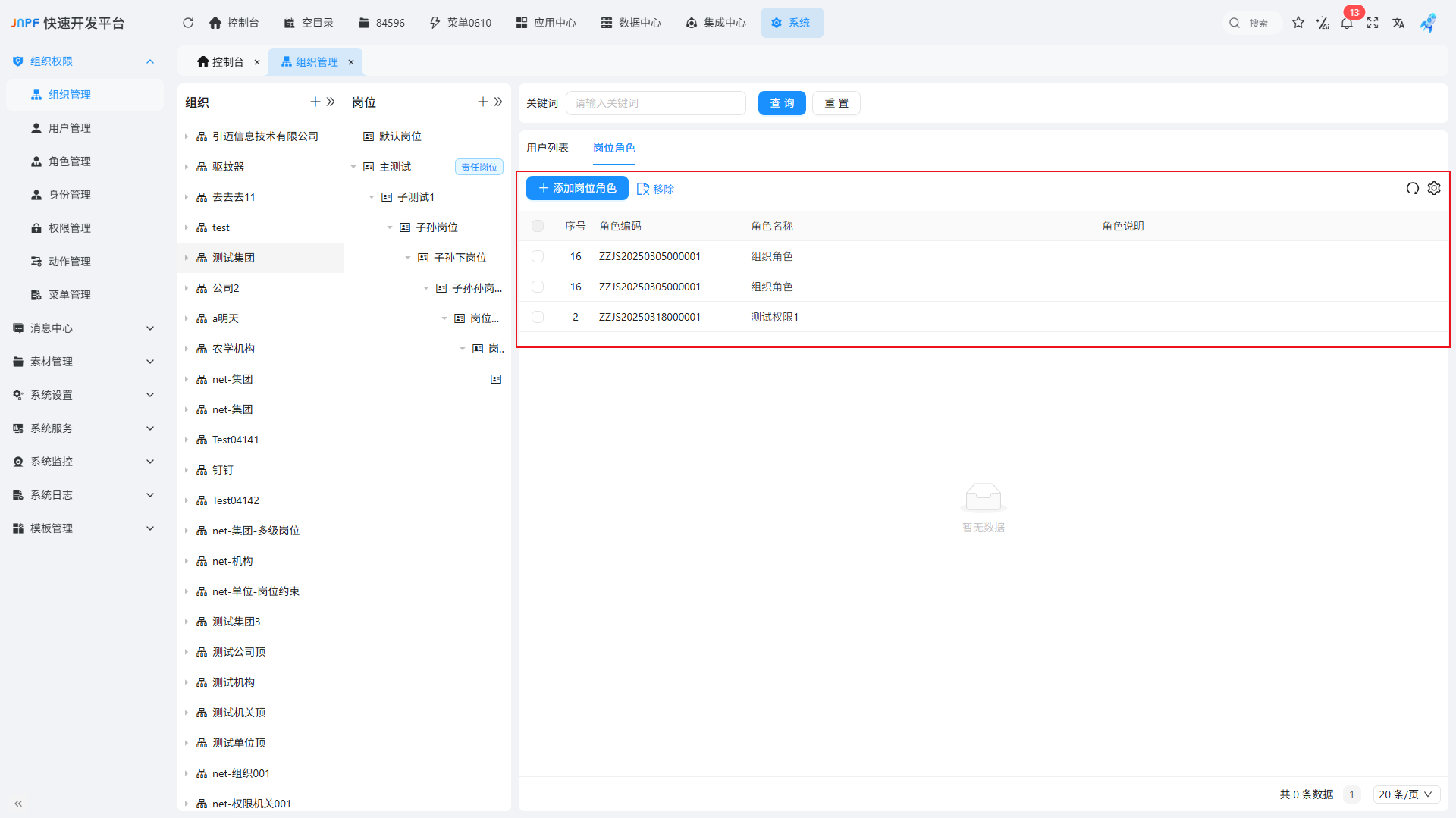The height and width of the screenshot is (818, 1456).
Task: Open 用户管理 in sidebar
Action: pyautogui.click(x=85, y=128)
